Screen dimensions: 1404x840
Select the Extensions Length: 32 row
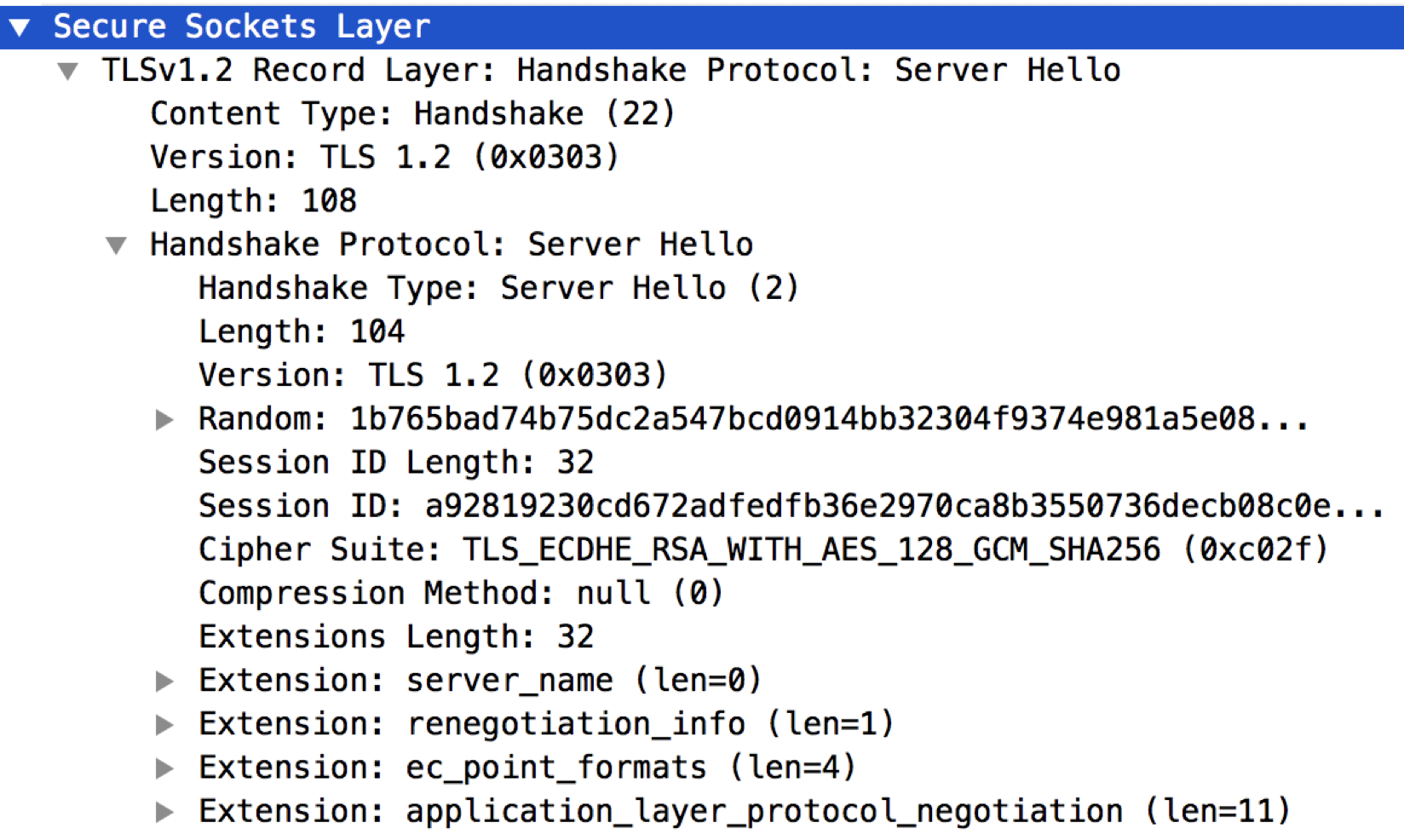[396, 637]
